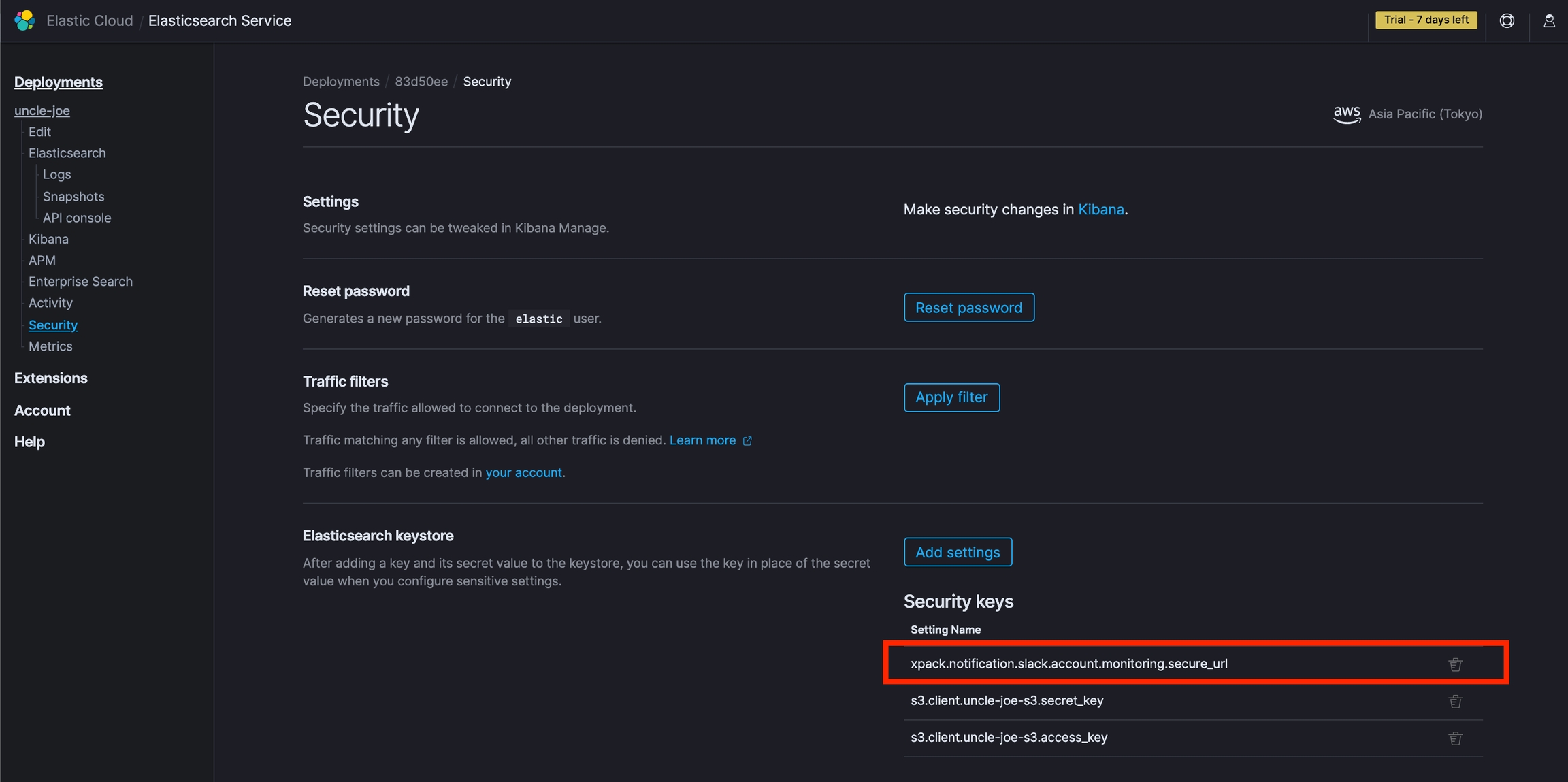Screen dimensions: 1568x782
Task: Open Kibana in the sidebar tree
Action: pos(48,239)
